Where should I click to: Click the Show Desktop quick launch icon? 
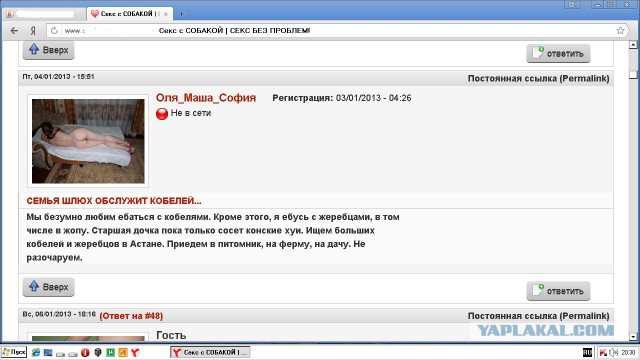click(x=48, y=353)
